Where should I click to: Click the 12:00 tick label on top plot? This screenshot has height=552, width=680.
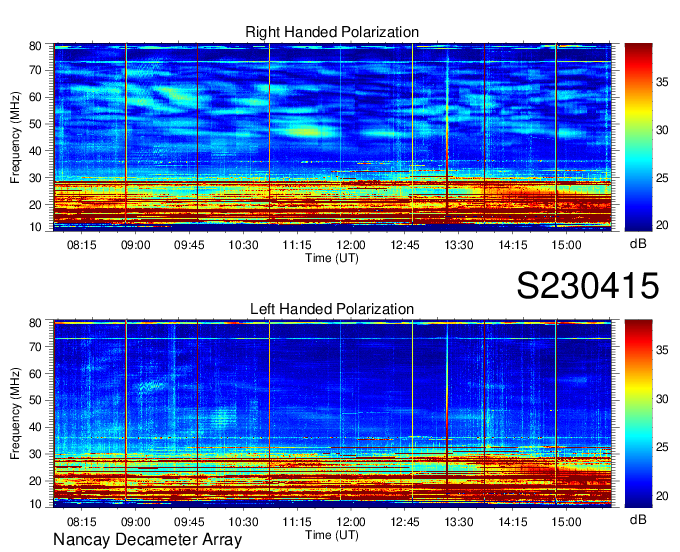[351, 245]
